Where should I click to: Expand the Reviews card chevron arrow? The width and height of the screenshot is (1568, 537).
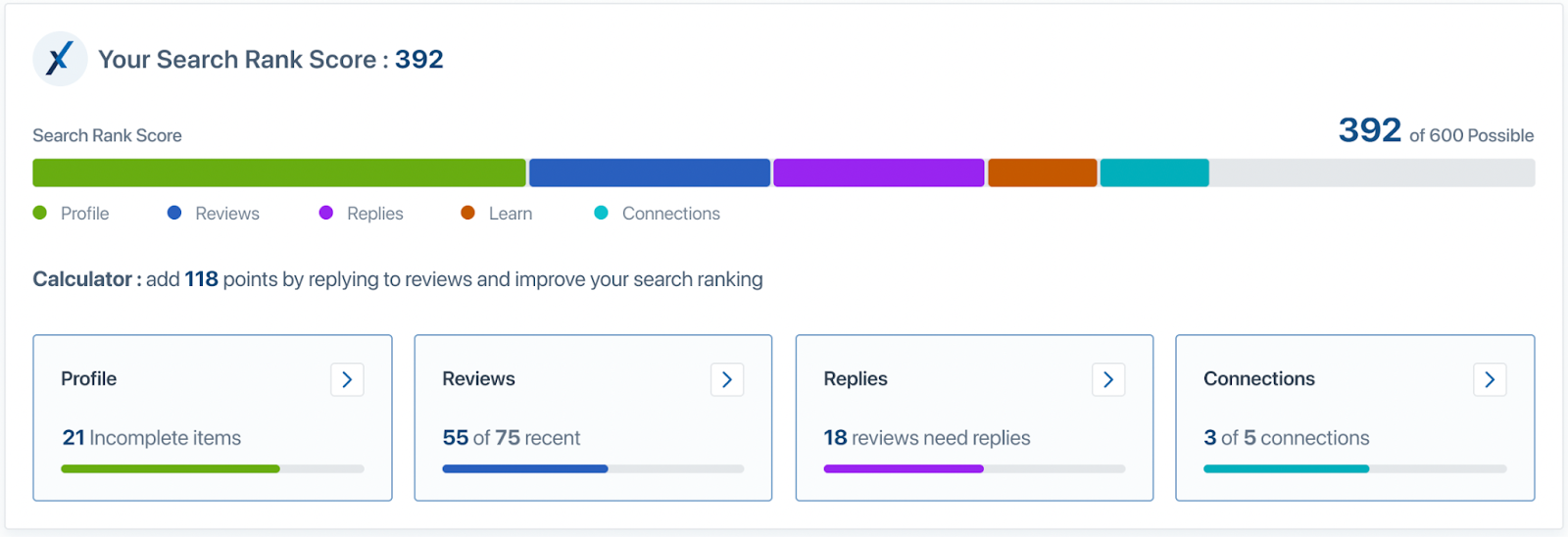coord(727,380)
